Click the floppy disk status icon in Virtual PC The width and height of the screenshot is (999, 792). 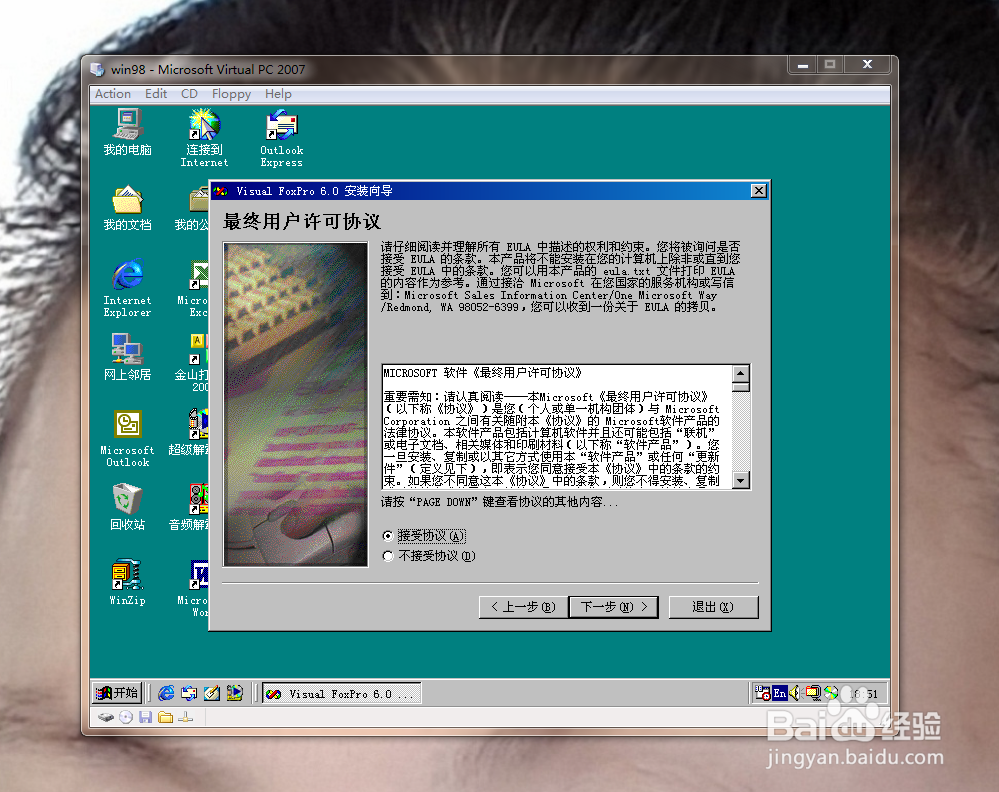coord(145,717)
